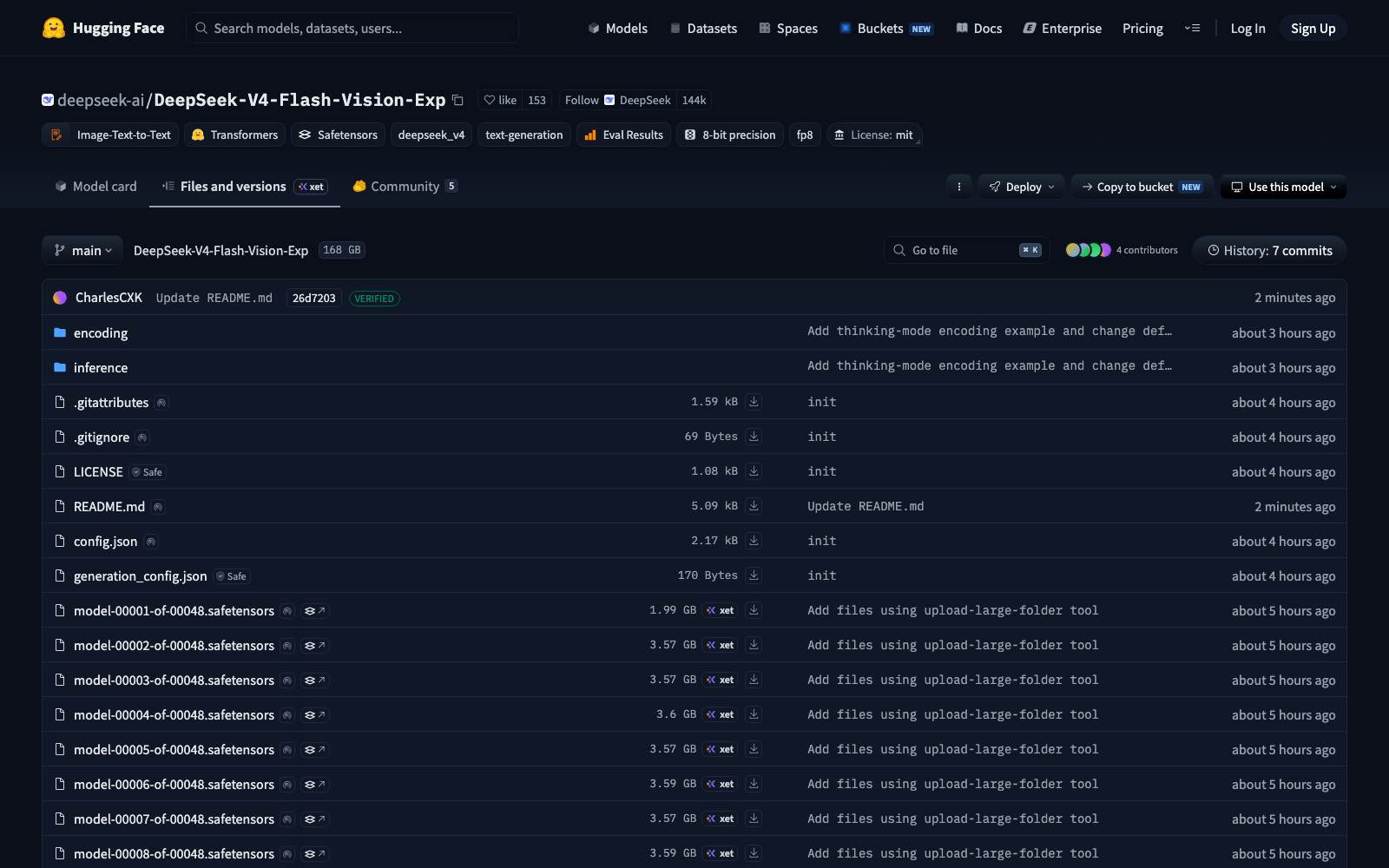Open the Deploy dropdown
The height and width of the screenshot is (868, 1389).
point(1022,187)
